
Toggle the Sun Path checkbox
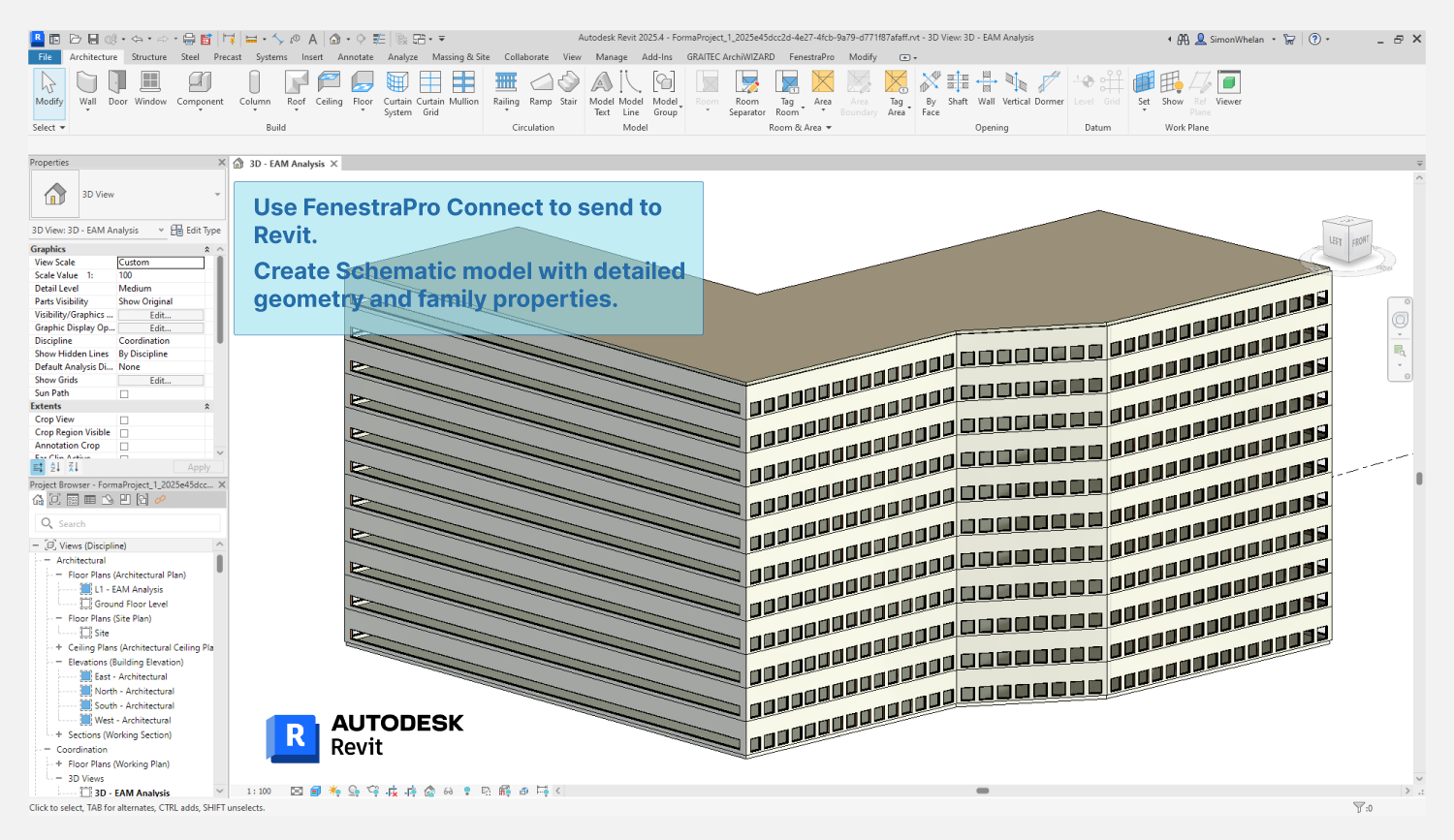[x=124, y=394]
